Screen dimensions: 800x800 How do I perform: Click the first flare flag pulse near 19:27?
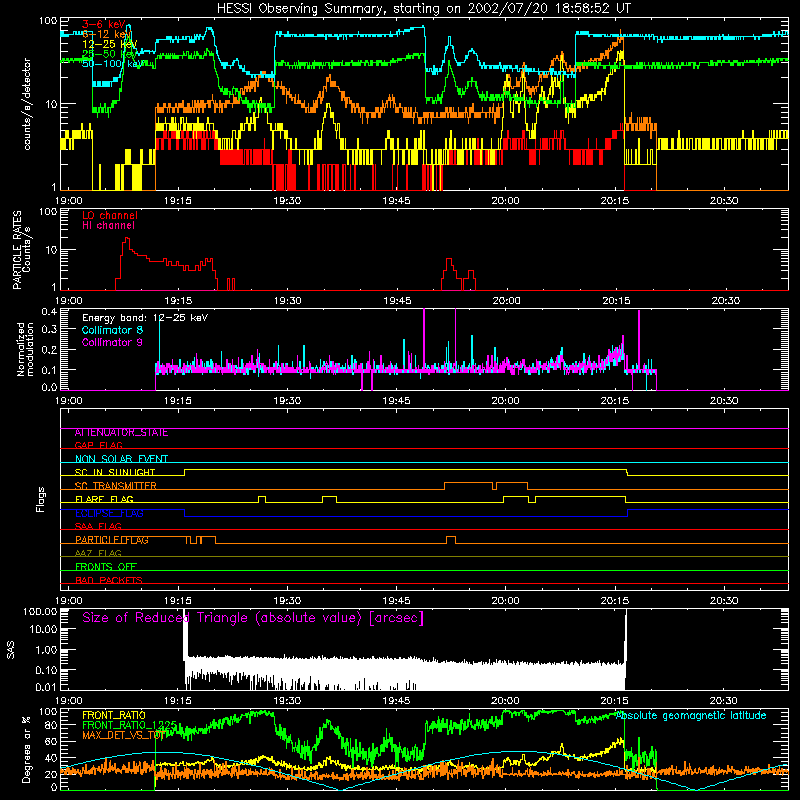click(x=262, y=499)
